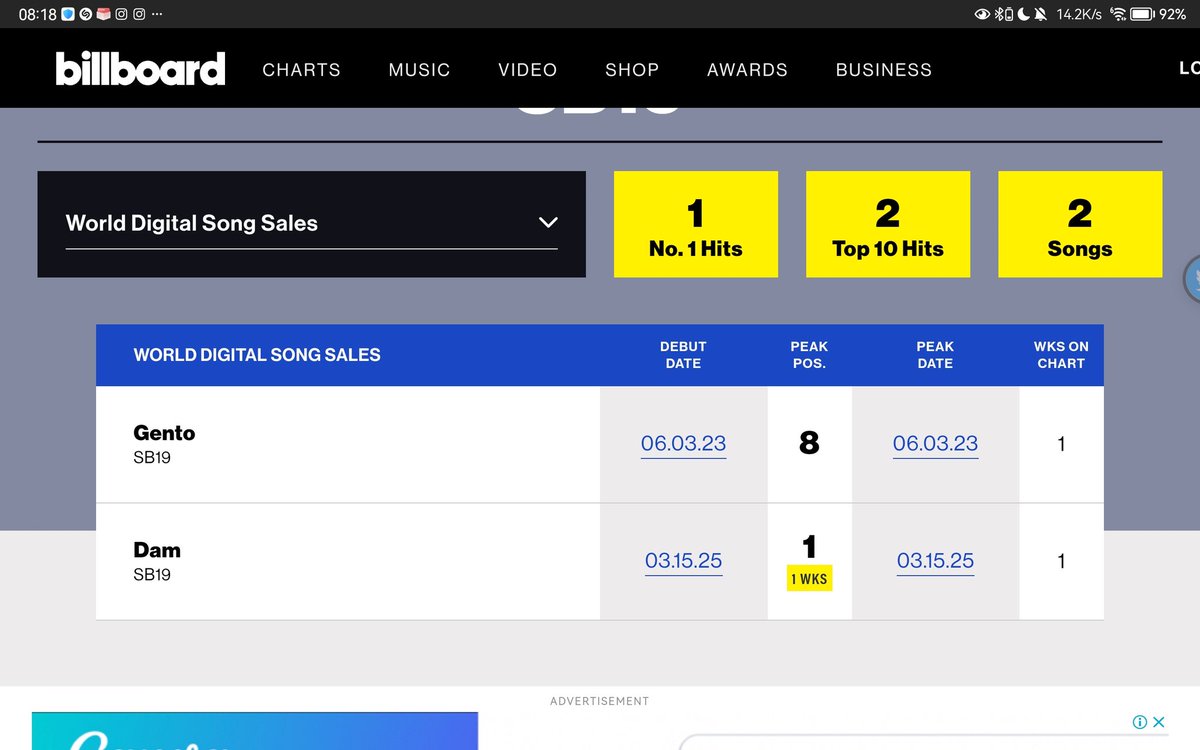
Task: Tap the Wi-Fi signal icon
Action: click(x=1117, y=14)
